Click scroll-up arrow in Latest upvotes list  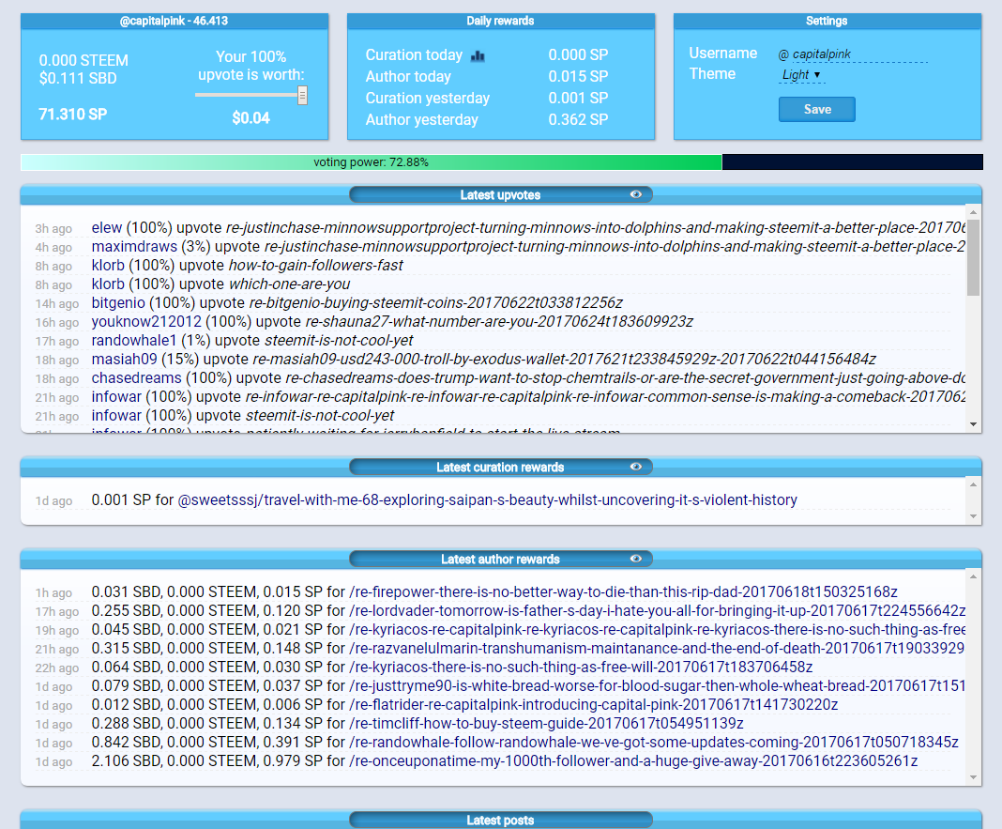pyautogui.click(x=973, y=212)
